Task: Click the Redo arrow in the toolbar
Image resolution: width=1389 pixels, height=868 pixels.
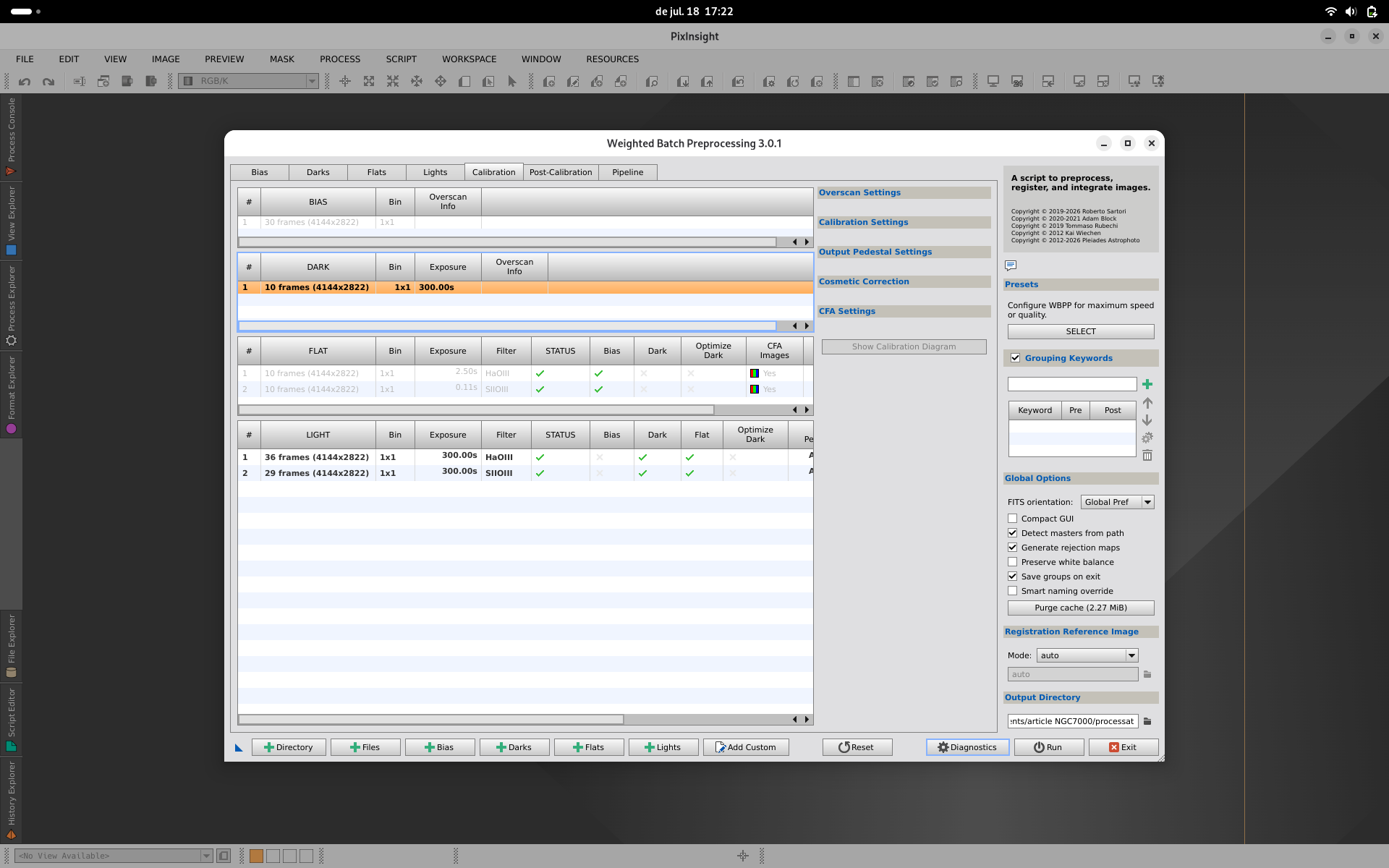Action: coord(48,82)
